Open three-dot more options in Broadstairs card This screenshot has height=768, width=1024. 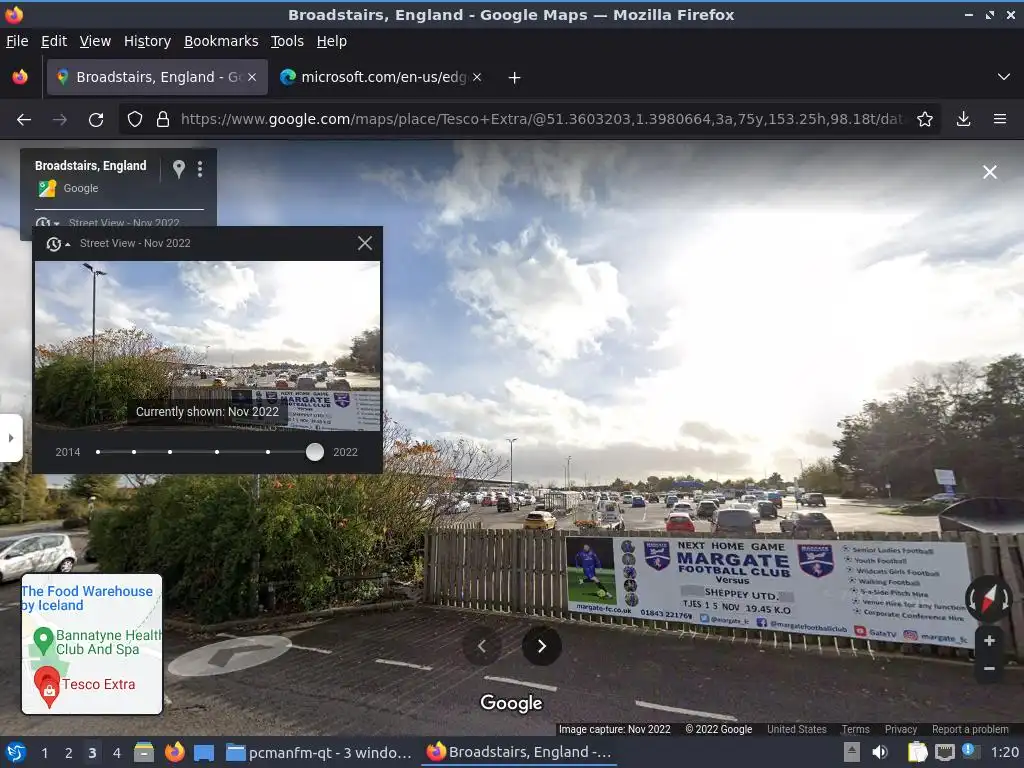pos(200,169)
